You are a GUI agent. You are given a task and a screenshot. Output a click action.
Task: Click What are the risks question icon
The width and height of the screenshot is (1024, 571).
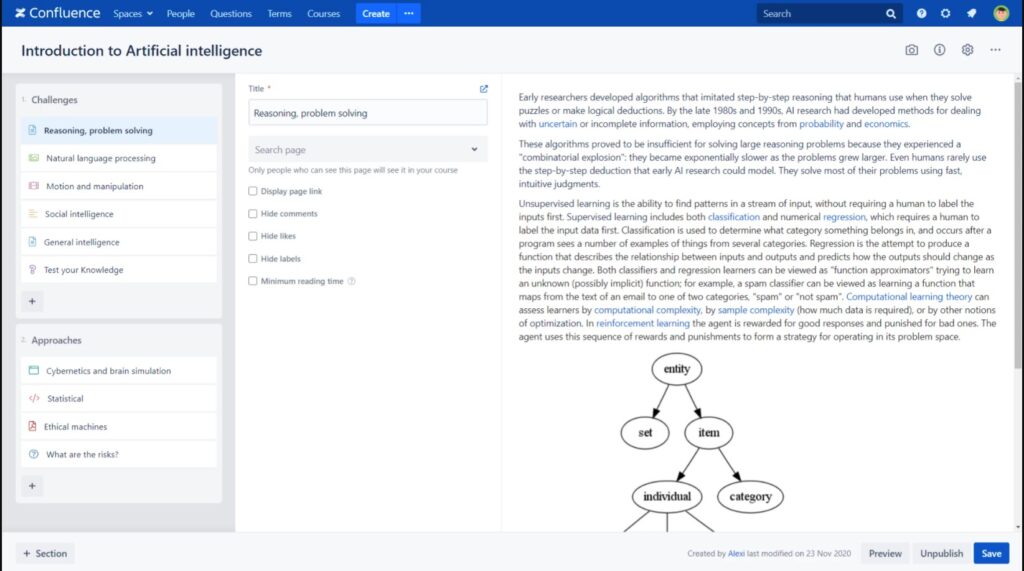(33, 454)
